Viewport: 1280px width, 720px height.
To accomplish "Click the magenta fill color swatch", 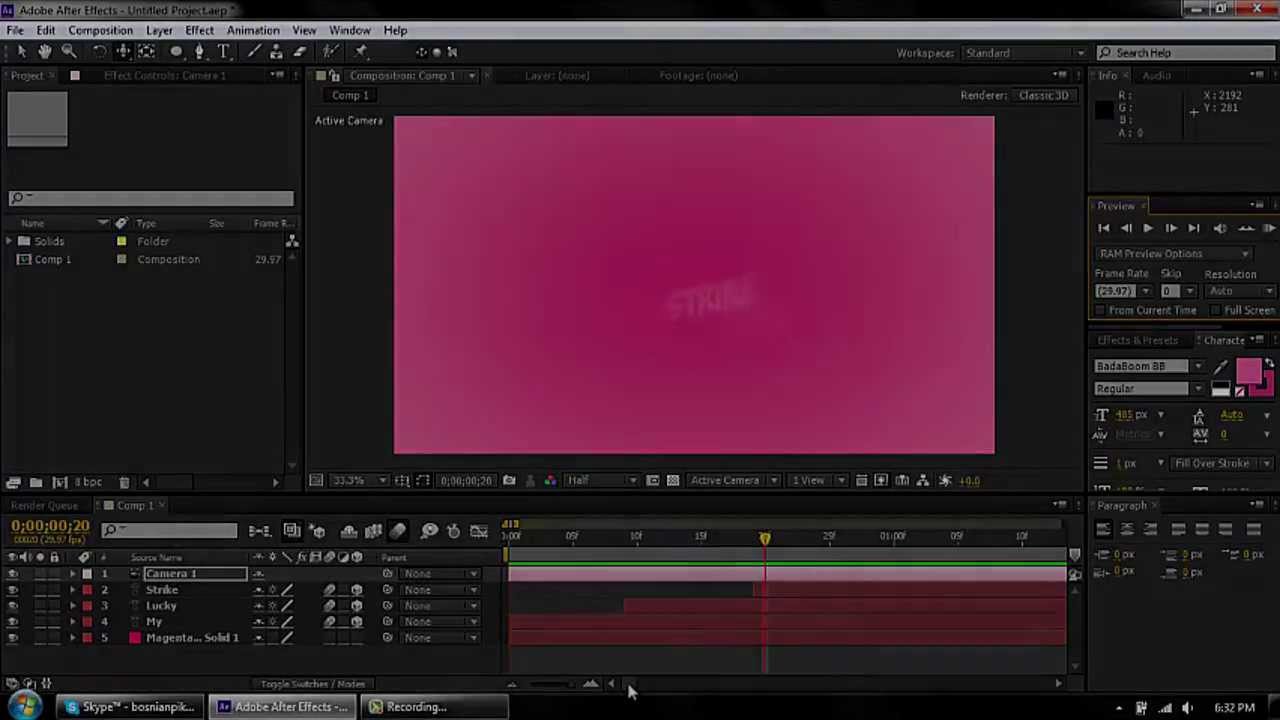I will coord(1248,372).
